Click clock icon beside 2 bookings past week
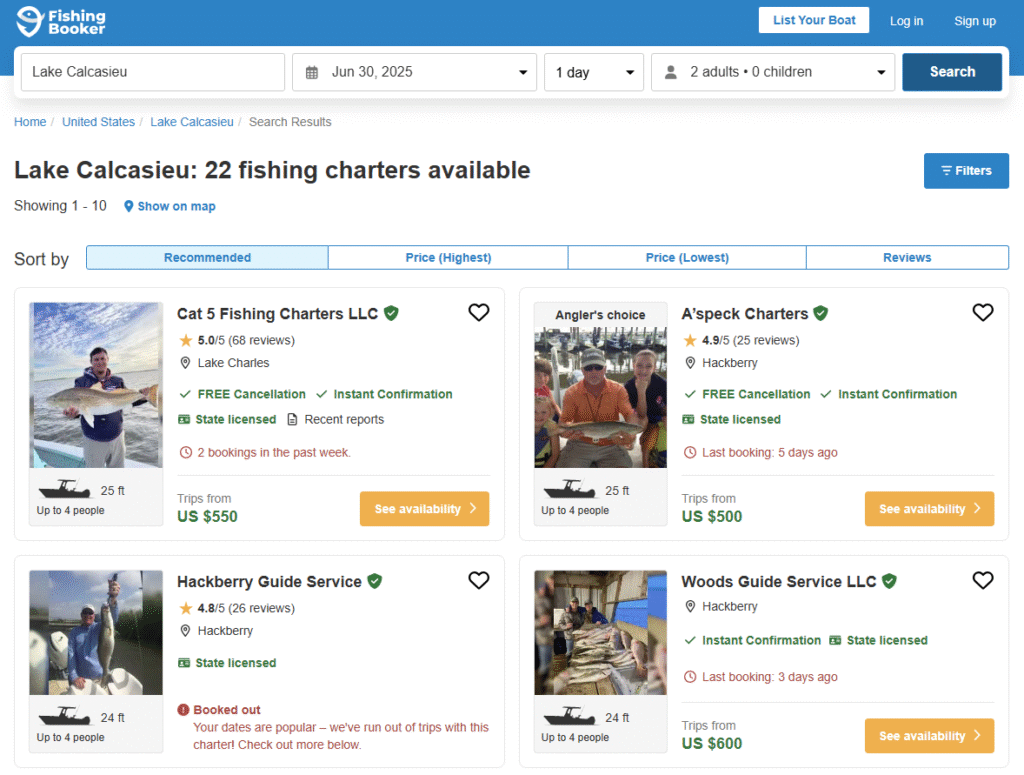Viewport: 1024px width, 775px height. click(x=186, y=452)
